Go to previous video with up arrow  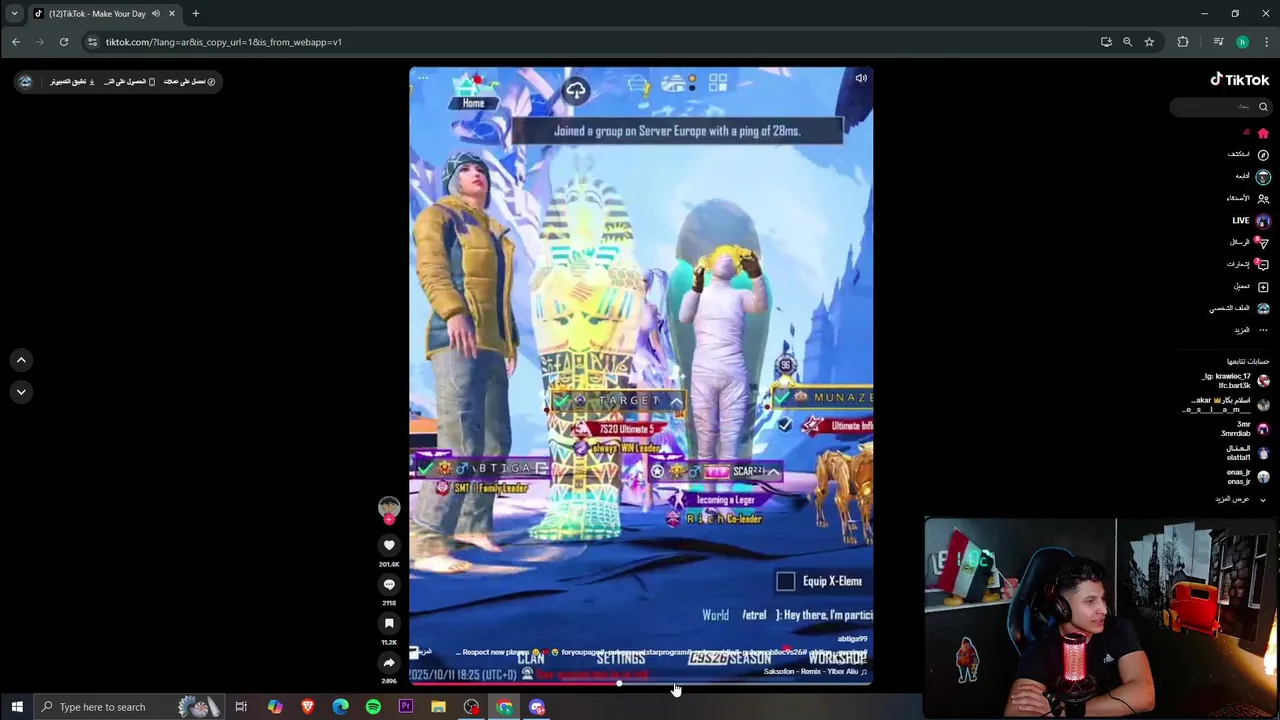pyautogui.click(x=21, y=360)
